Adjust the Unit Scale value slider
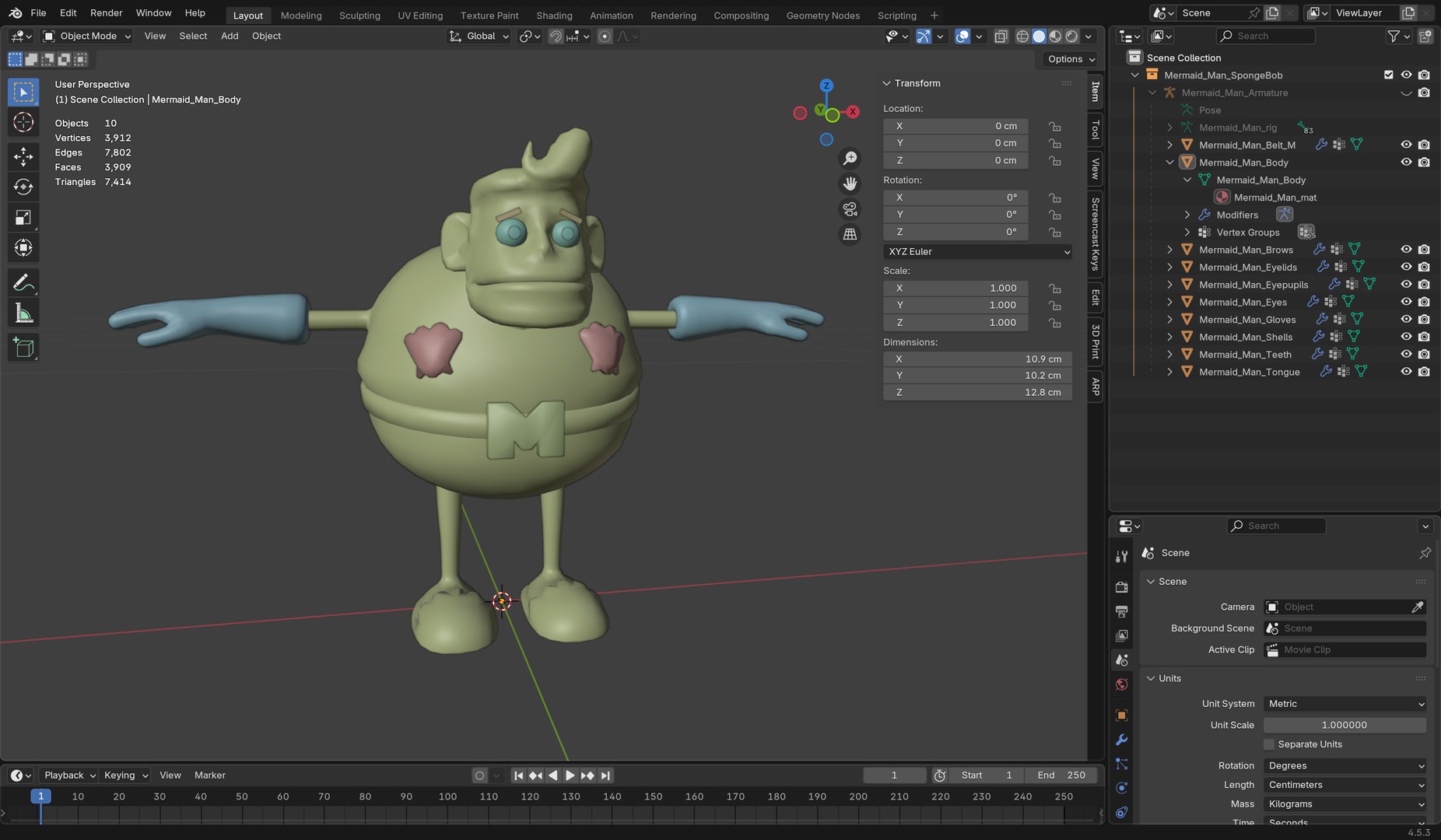 click(x=1345, y=725)
